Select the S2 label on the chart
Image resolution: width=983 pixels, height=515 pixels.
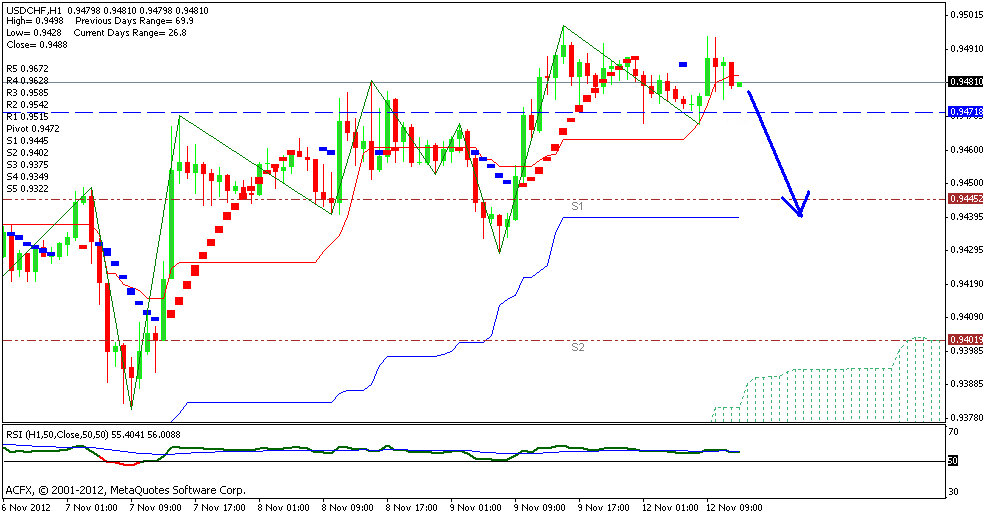577,347
